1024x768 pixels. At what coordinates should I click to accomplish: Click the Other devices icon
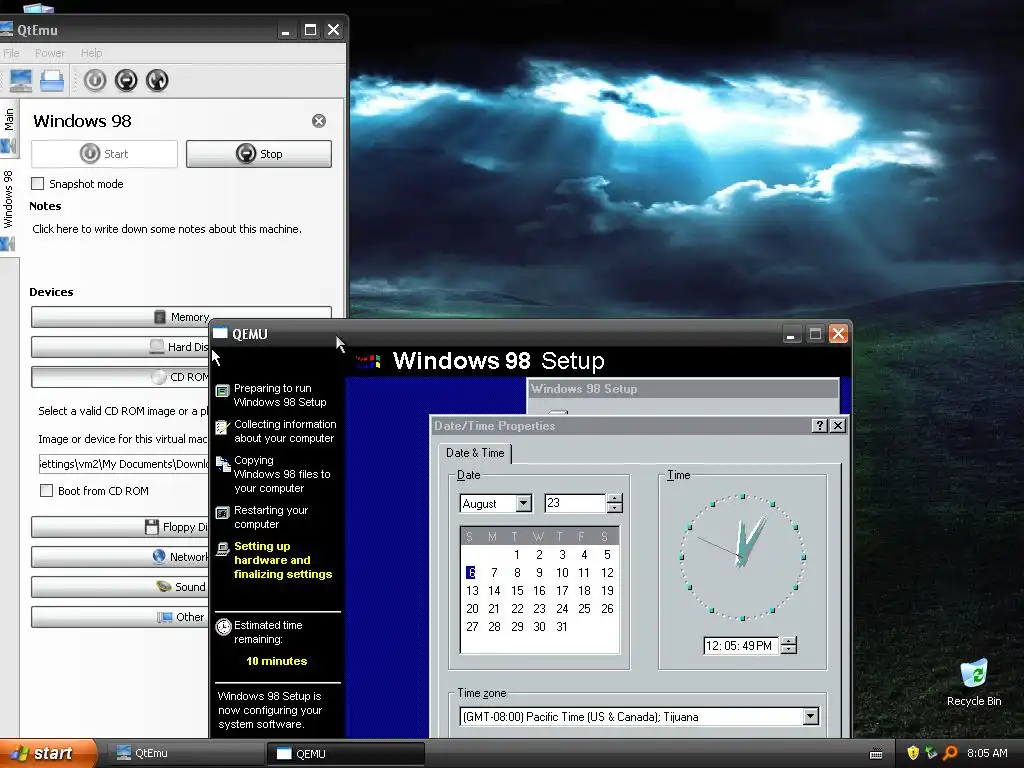[165, 617]
